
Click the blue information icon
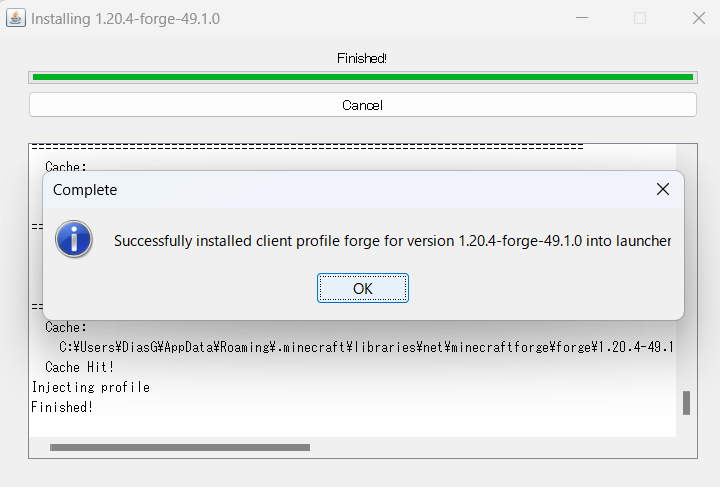[73, 240]
